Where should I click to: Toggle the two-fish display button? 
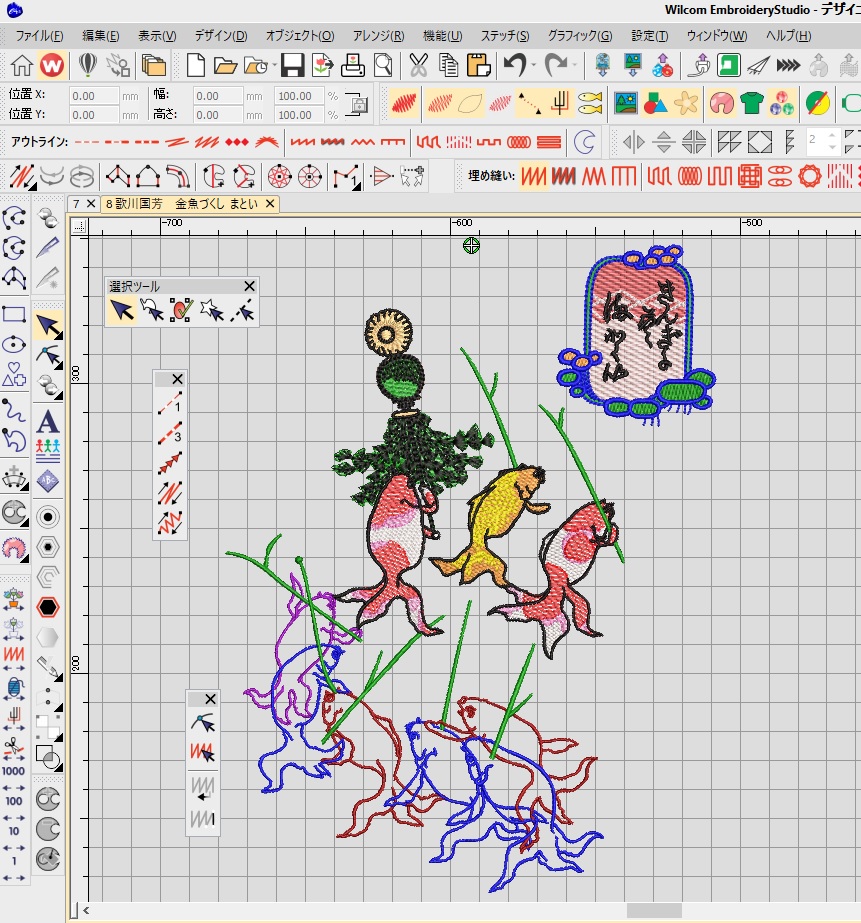tap(590, 104)
